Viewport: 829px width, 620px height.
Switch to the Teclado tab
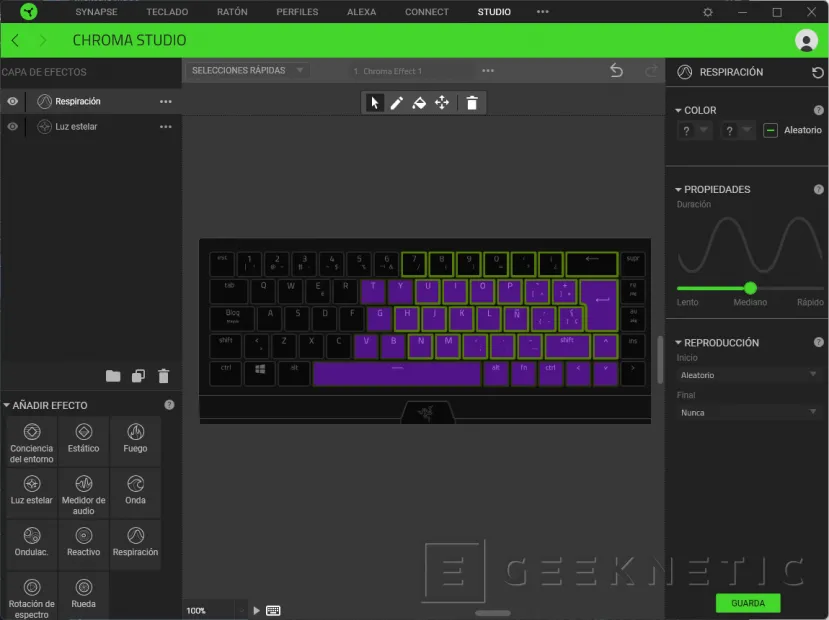point(167,12)
